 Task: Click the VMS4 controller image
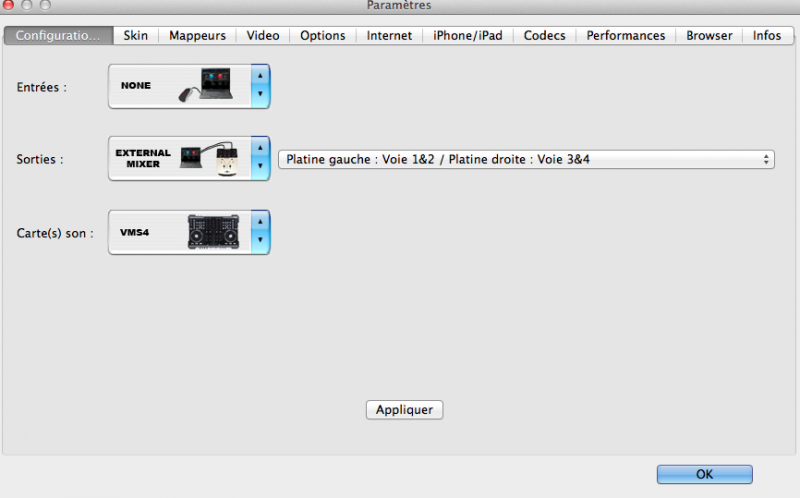(x=213, y=232)
